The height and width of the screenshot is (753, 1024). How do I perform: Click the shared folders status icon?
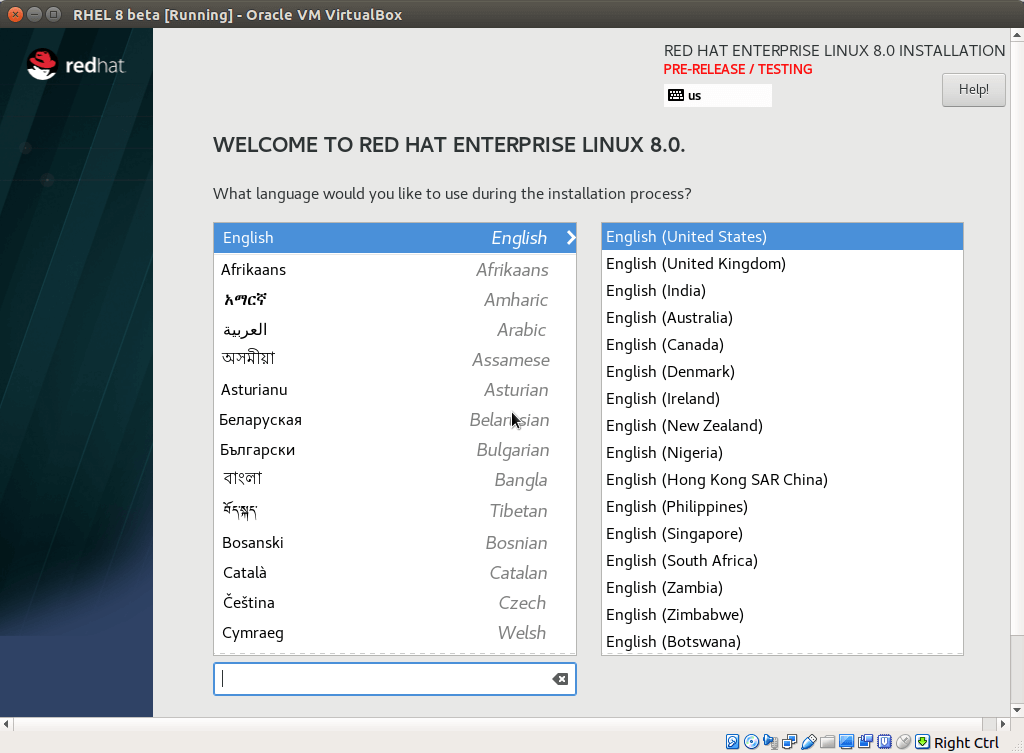[x=828, y=742]
